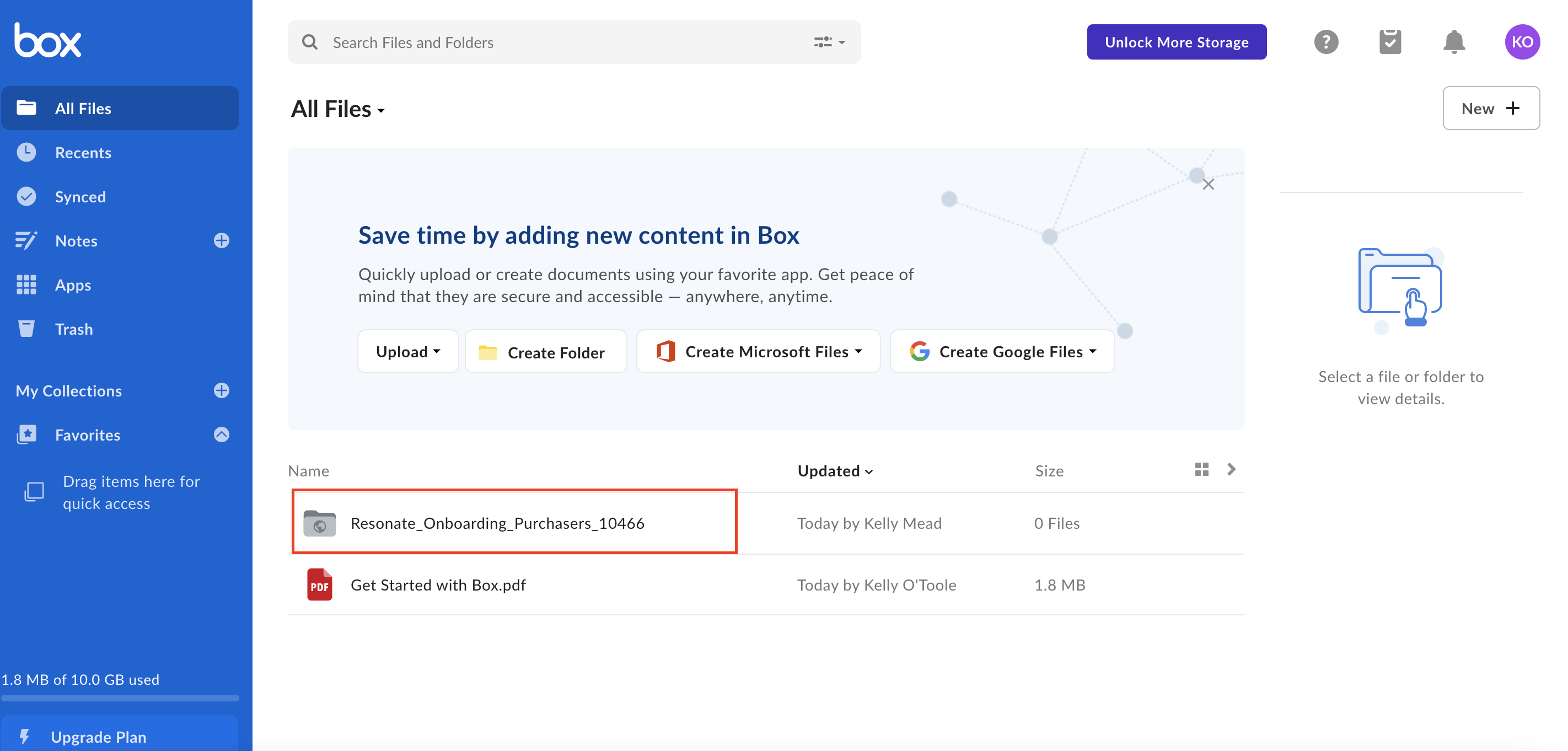1568x751 pixels.
Task: Click Create Folder button
Action: [x=545, y=351]
